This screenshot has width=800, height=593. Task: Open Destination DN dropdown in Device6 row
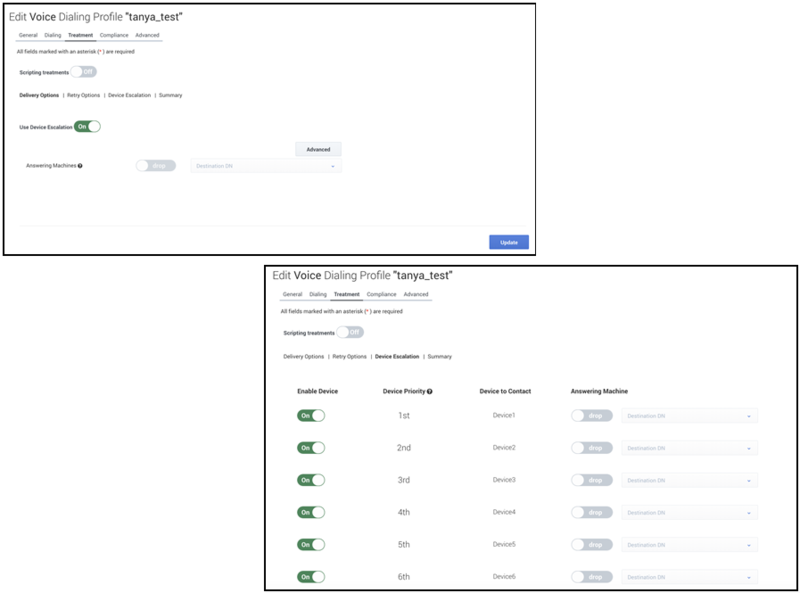pos(689,577)
